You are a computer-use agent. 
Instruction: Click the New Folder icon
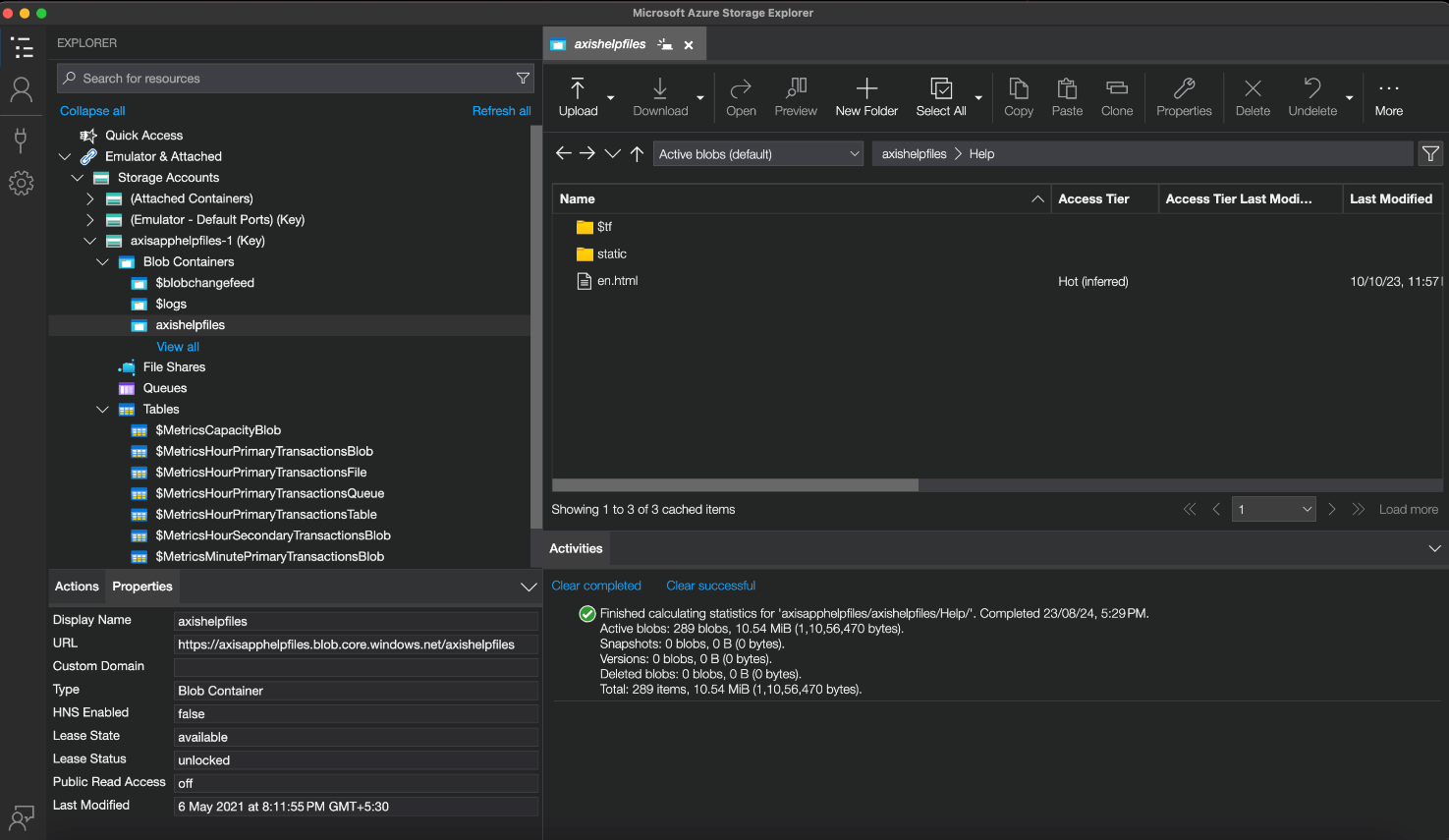(x=866, y=88)
